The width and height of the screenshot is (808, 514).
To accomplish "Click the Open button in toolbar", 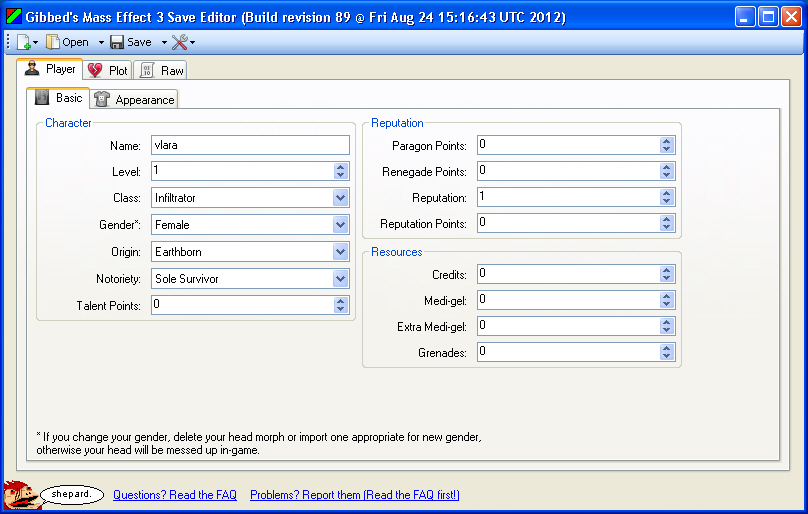I will [x=68, y=42].
